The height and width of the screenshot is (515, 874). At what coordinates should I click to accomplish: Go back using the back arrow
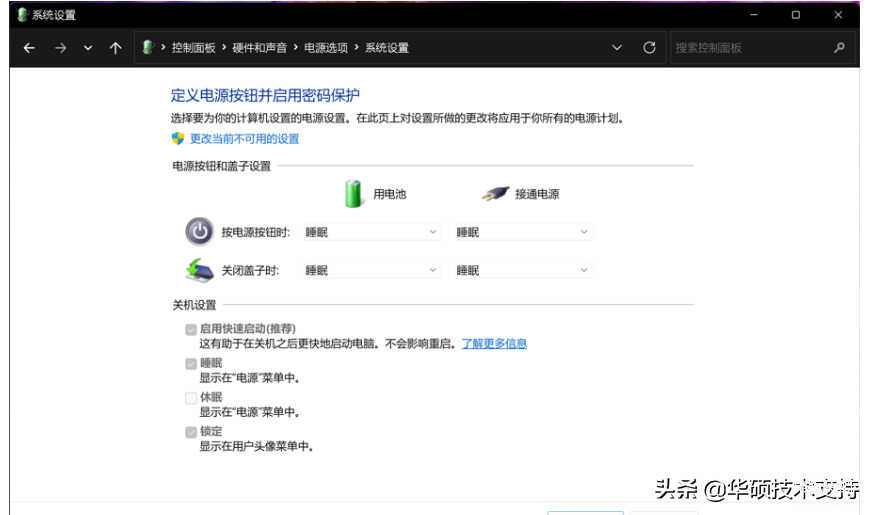[29, 48]
